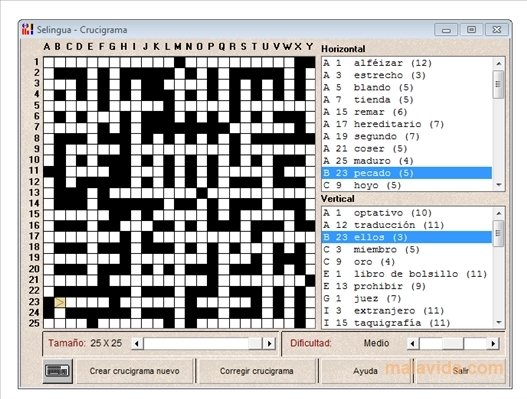
Task: Select horizontal clue 'remar (6)'
Action: [x=407, y=112]
